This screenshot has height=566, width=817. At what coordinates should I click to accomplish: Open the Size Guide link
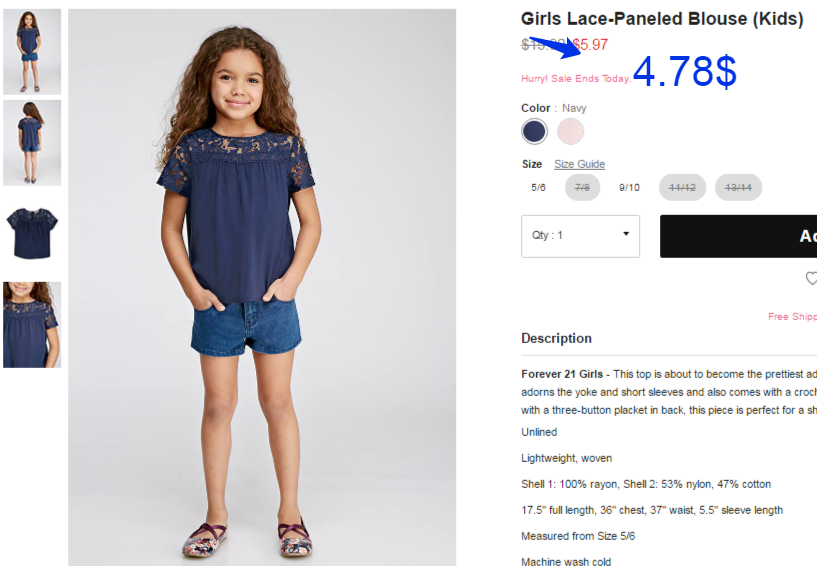(579, 164)
